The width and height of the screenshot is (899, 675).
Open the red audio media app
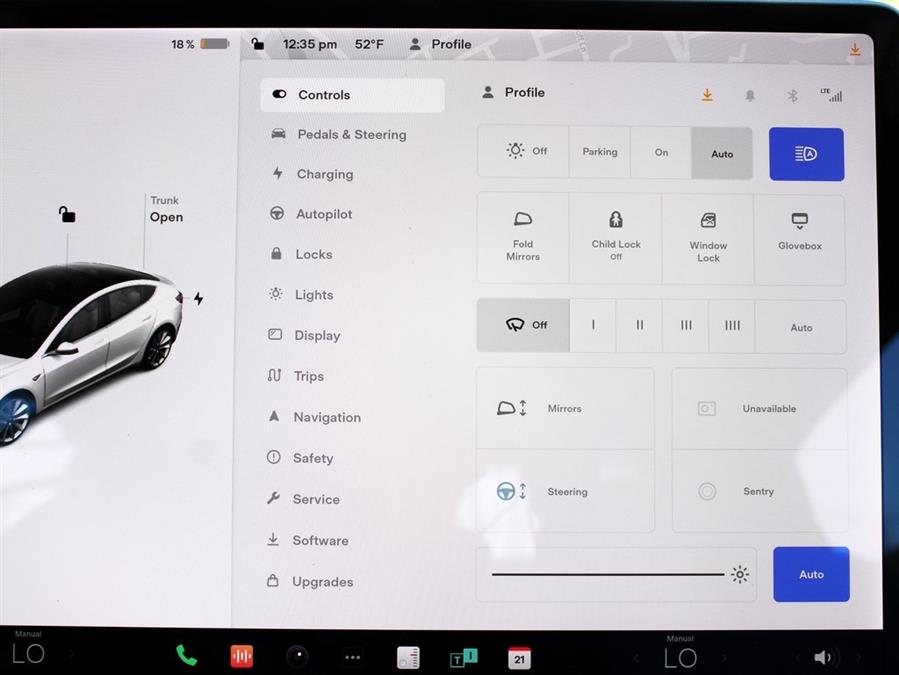click(x=241, y=656)
